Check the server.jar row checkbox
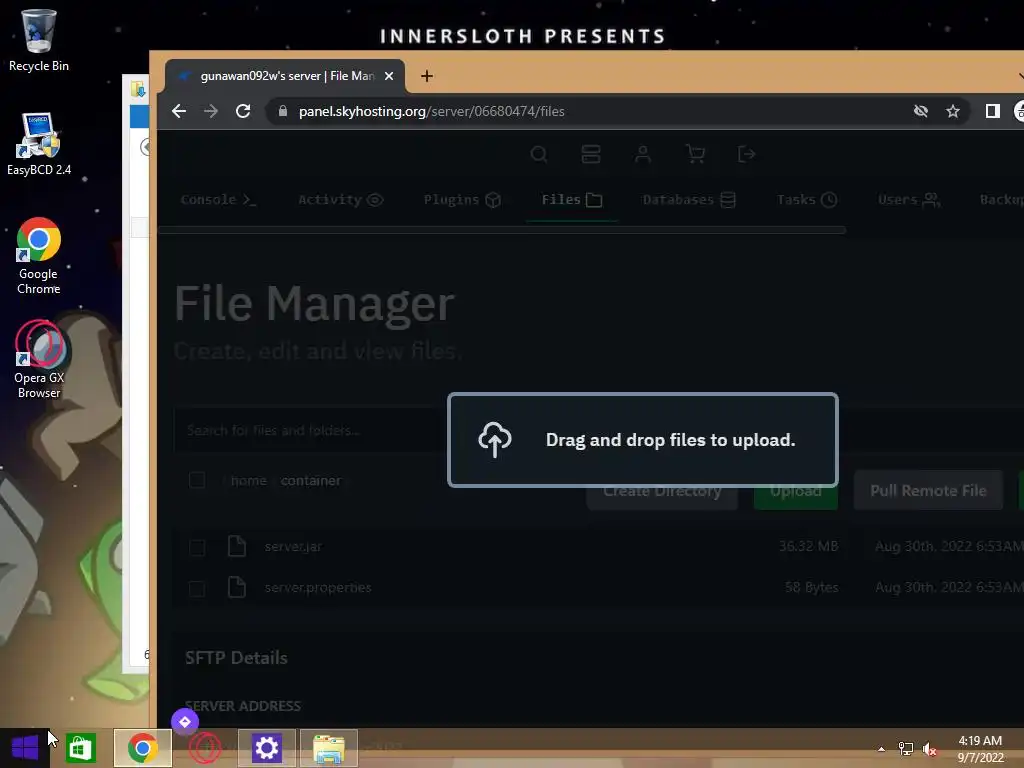Screen dimensions: 1024x768 click(197, 547)
